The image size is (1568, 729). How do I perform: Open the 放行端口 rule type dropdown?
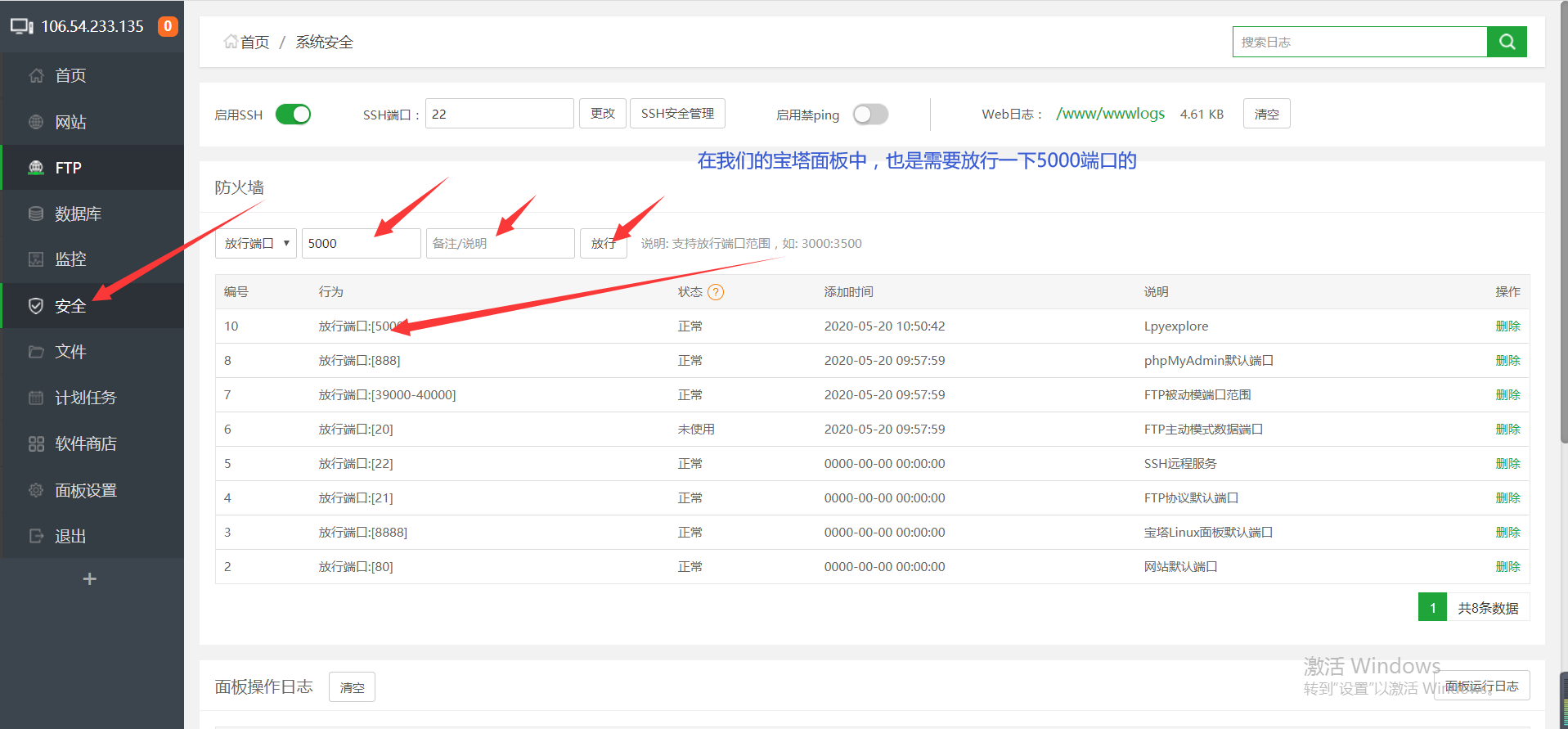pos(256,244)
